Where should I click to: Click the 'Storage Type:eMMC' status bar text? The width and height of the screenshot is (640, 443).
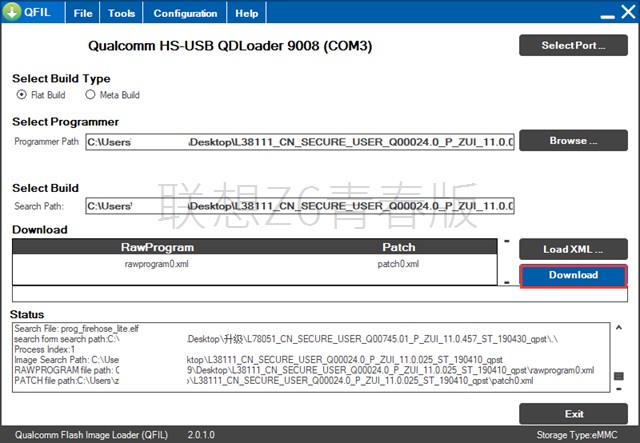point(577,435)
